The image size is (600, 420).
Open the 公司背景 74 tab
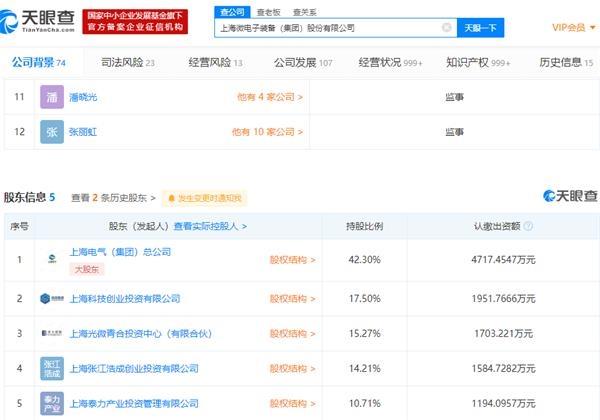[39, 62]
